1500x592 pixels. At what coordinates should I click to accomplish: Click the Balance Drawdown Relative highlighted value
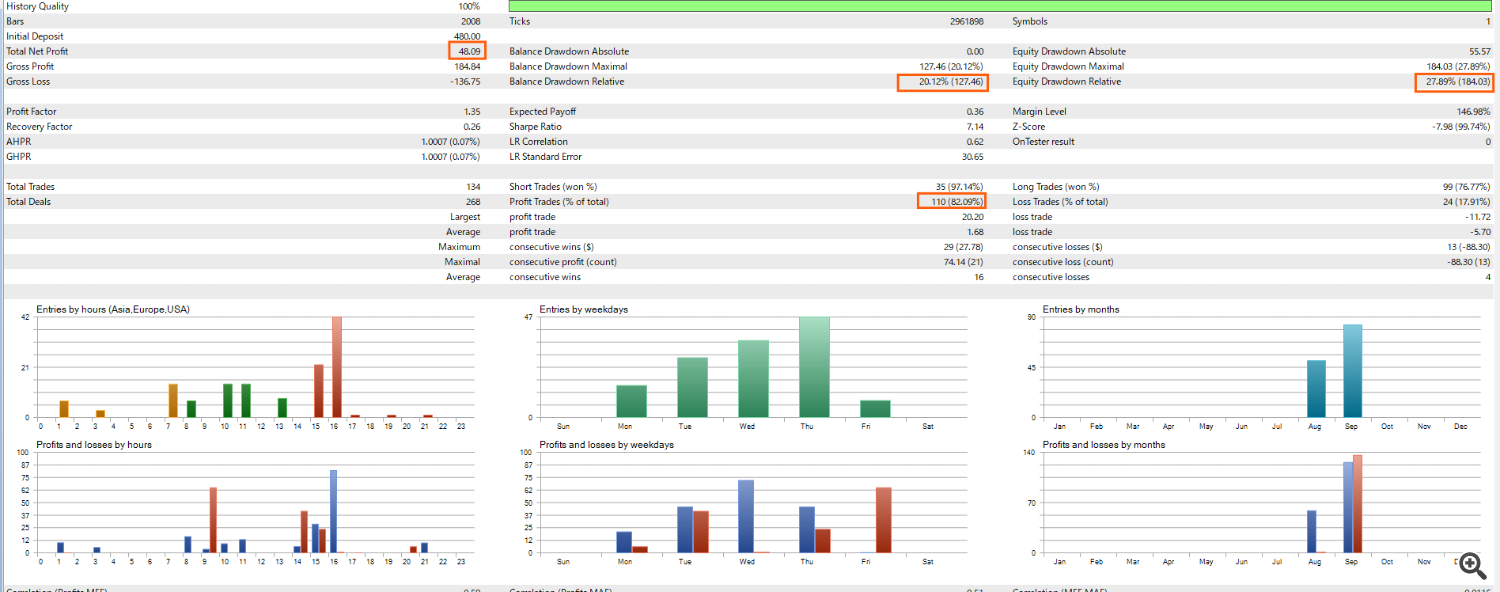tap(941, 82)
